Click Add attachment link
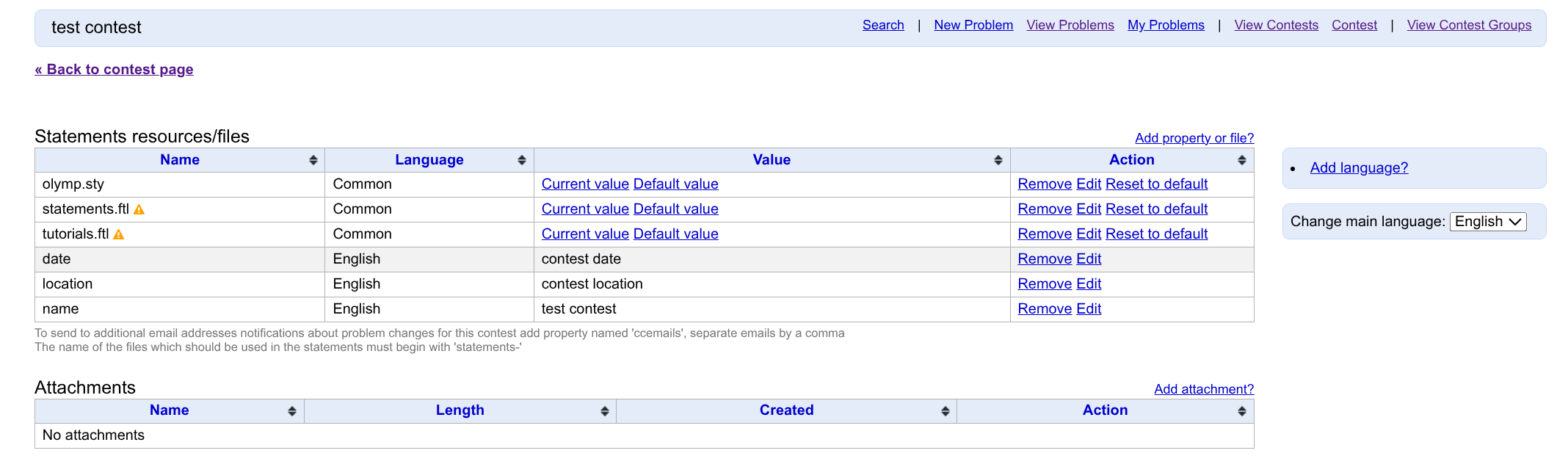1568x467 pixels. point(1203,389)
